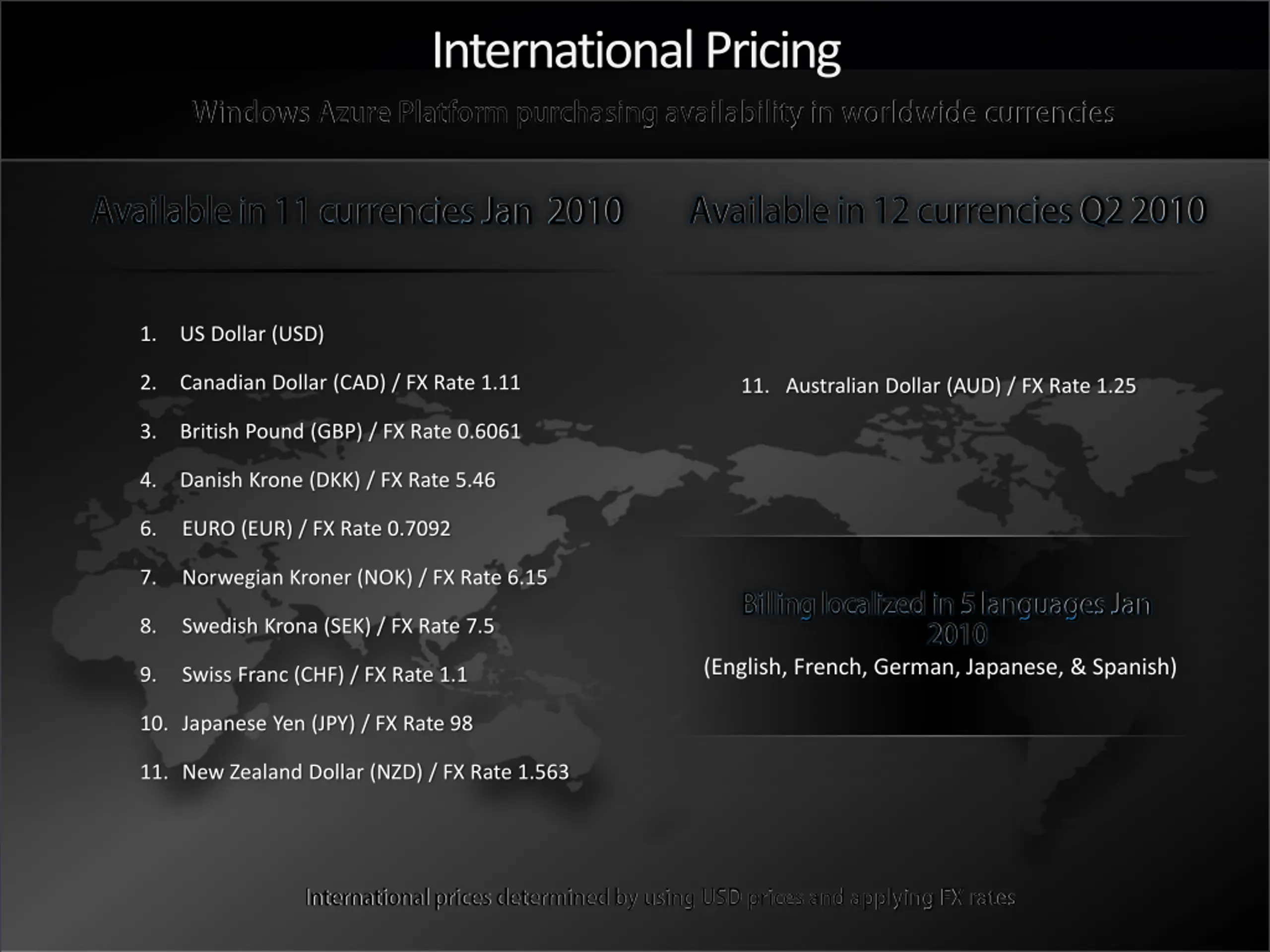Select the 'US Dollar (USD)' list item
This screenshot has height=952, width=1270.
[232, 334]
